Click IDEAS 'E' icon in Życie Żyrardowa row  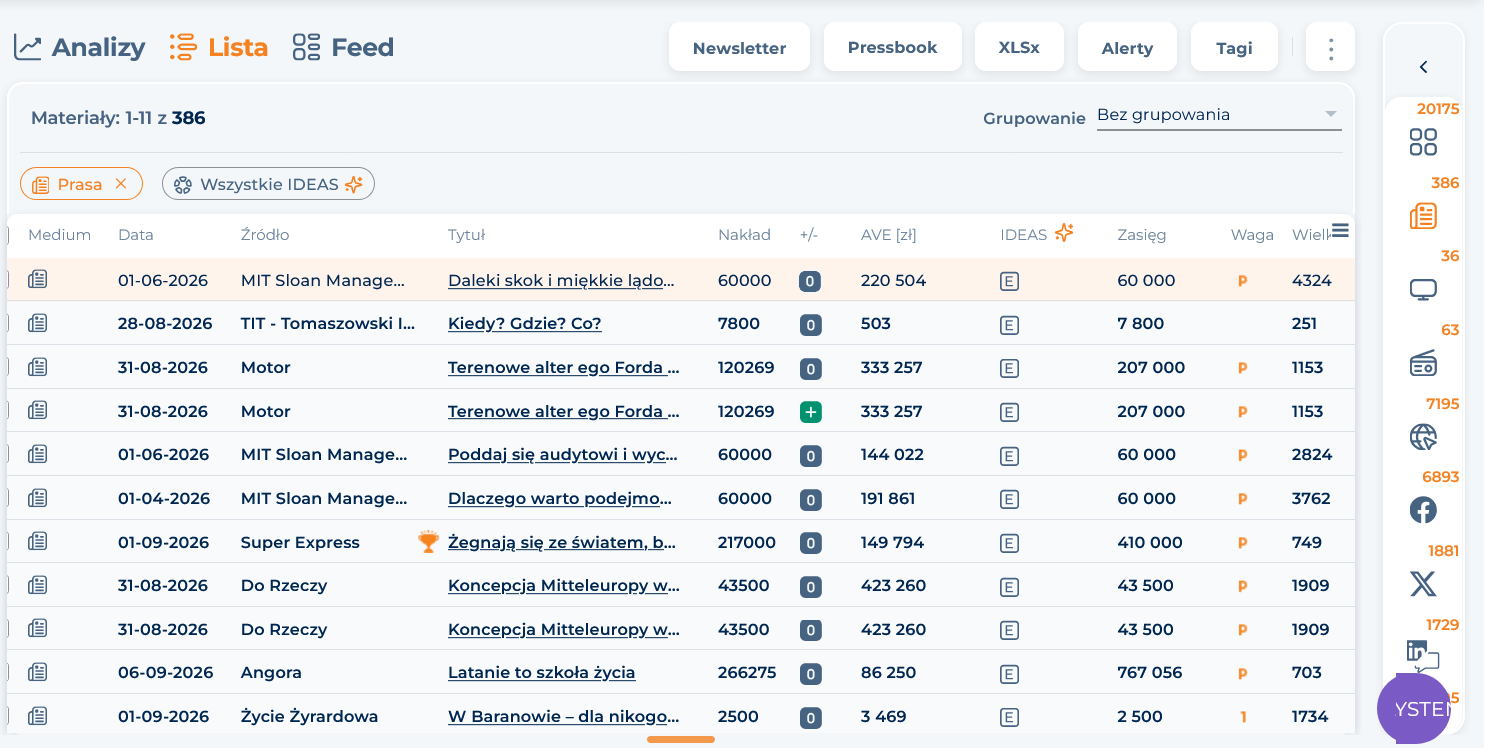(1009, 717)
